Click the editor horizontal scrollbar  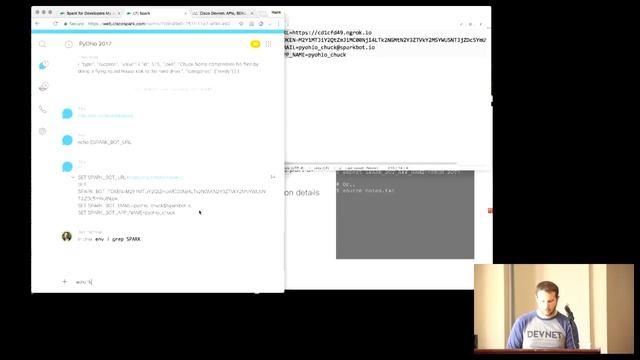(x=370, y=163)
